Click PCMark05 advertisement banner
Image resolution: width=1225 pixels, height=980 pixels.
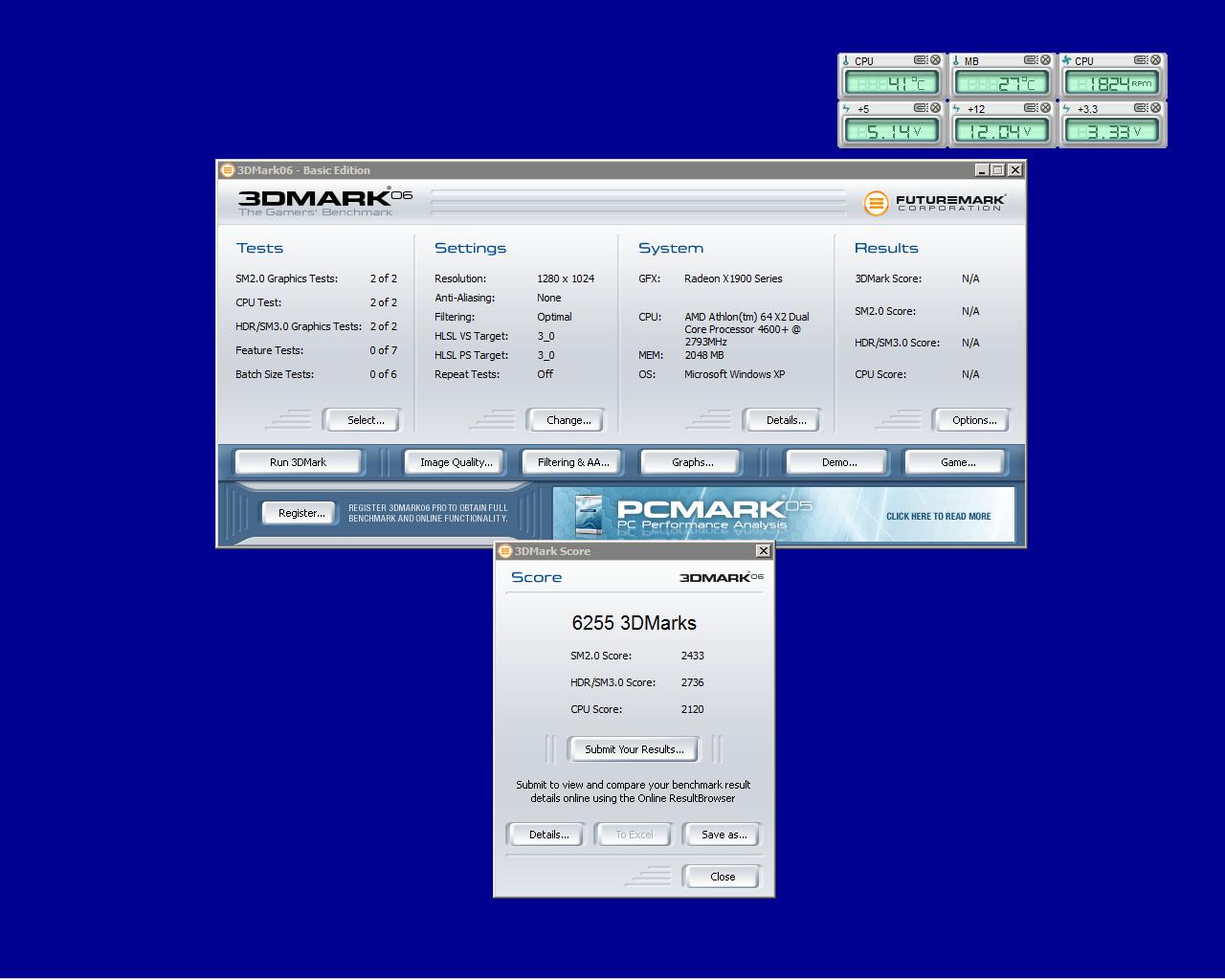pyautogui.click(x=784, y=514)
